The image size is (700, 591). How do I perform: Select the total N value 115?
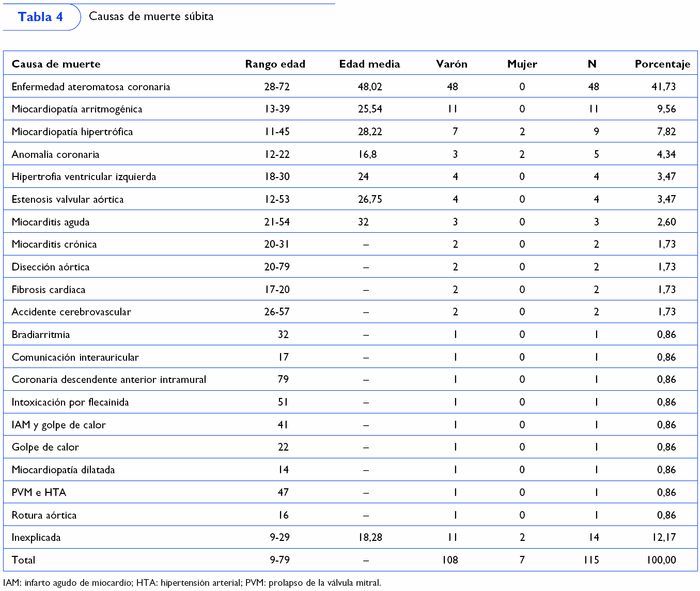coord(592,560)
